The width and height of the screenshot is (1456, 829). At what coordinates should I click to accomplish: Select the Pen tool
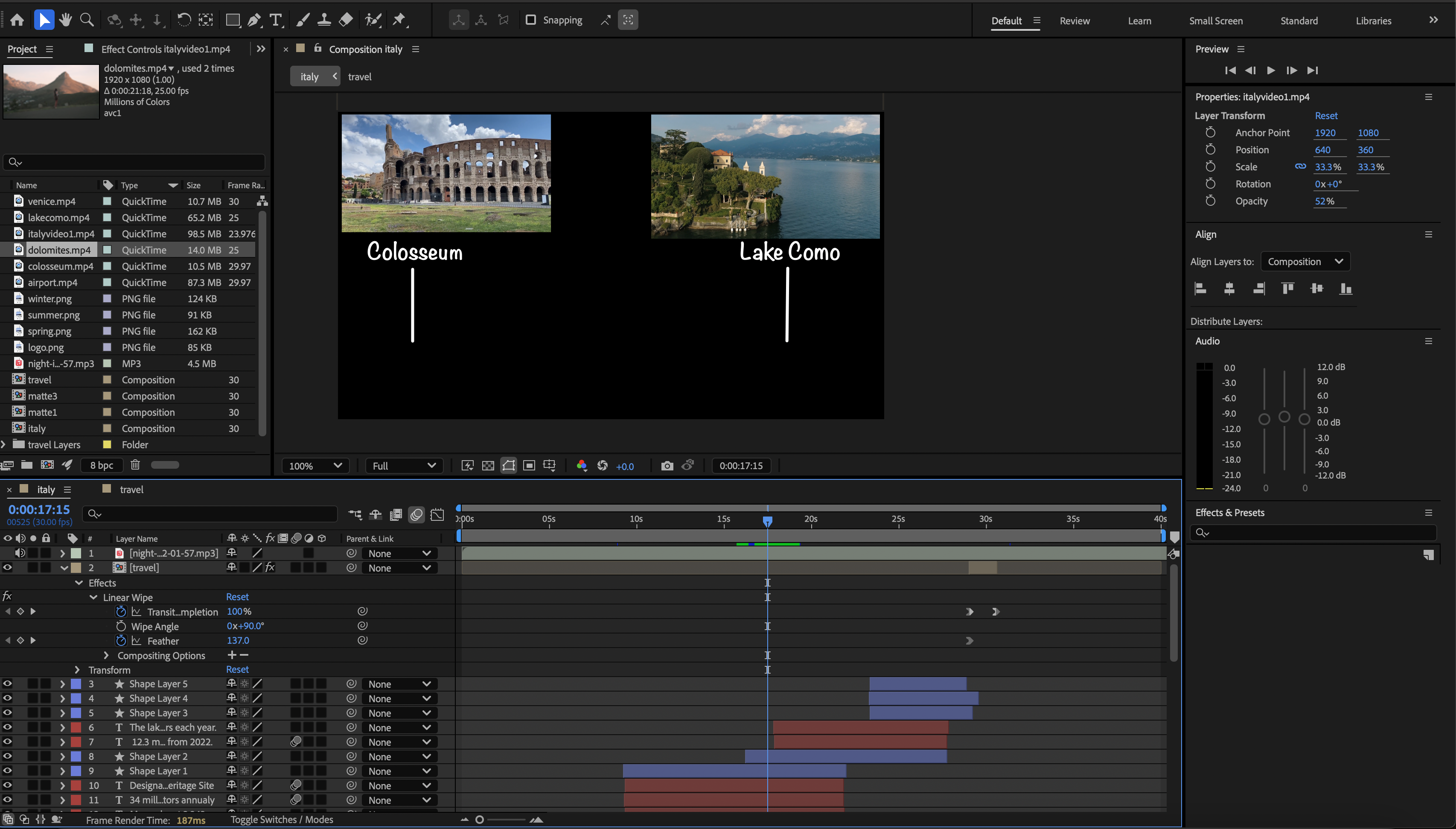point(254,20)
